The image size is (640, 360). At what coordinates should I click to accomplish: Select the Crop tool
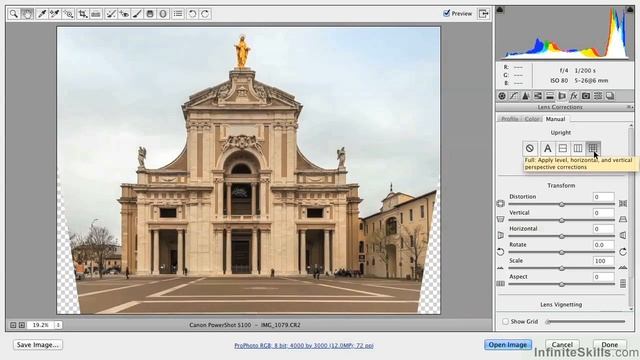click(x=83, y=14)
